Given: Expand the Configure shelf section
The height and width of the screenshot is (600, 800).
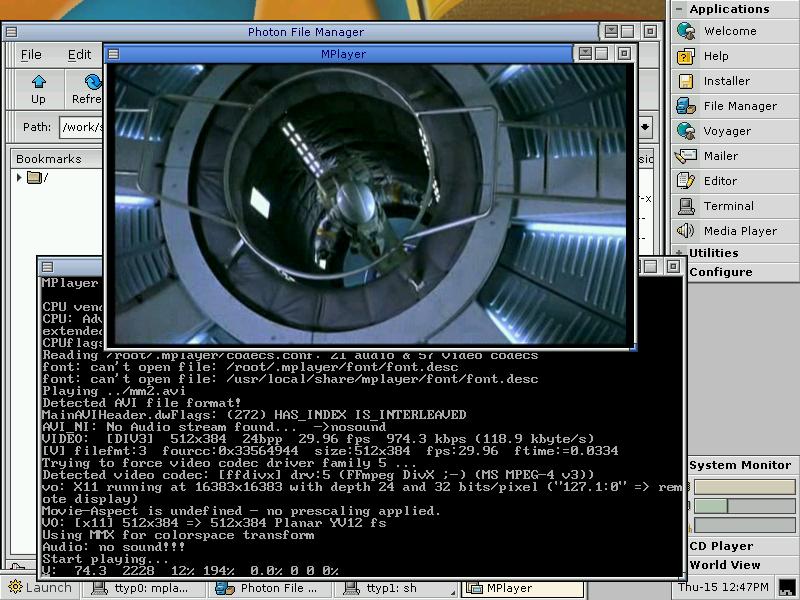Looking at the screenshot, I should [720, 272].
